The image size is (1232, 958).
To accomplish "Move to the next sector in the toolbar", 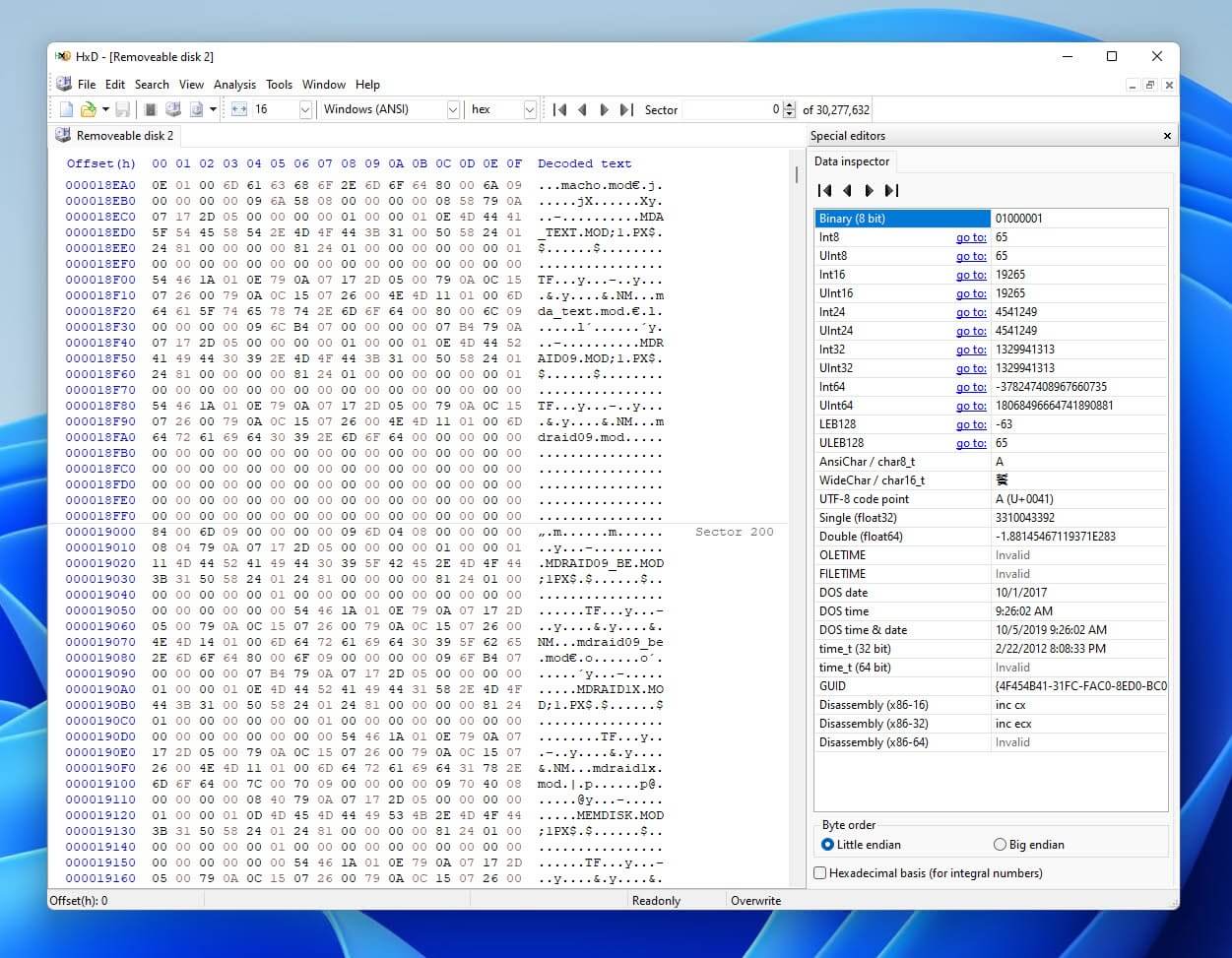I will (x=604, y=109).
